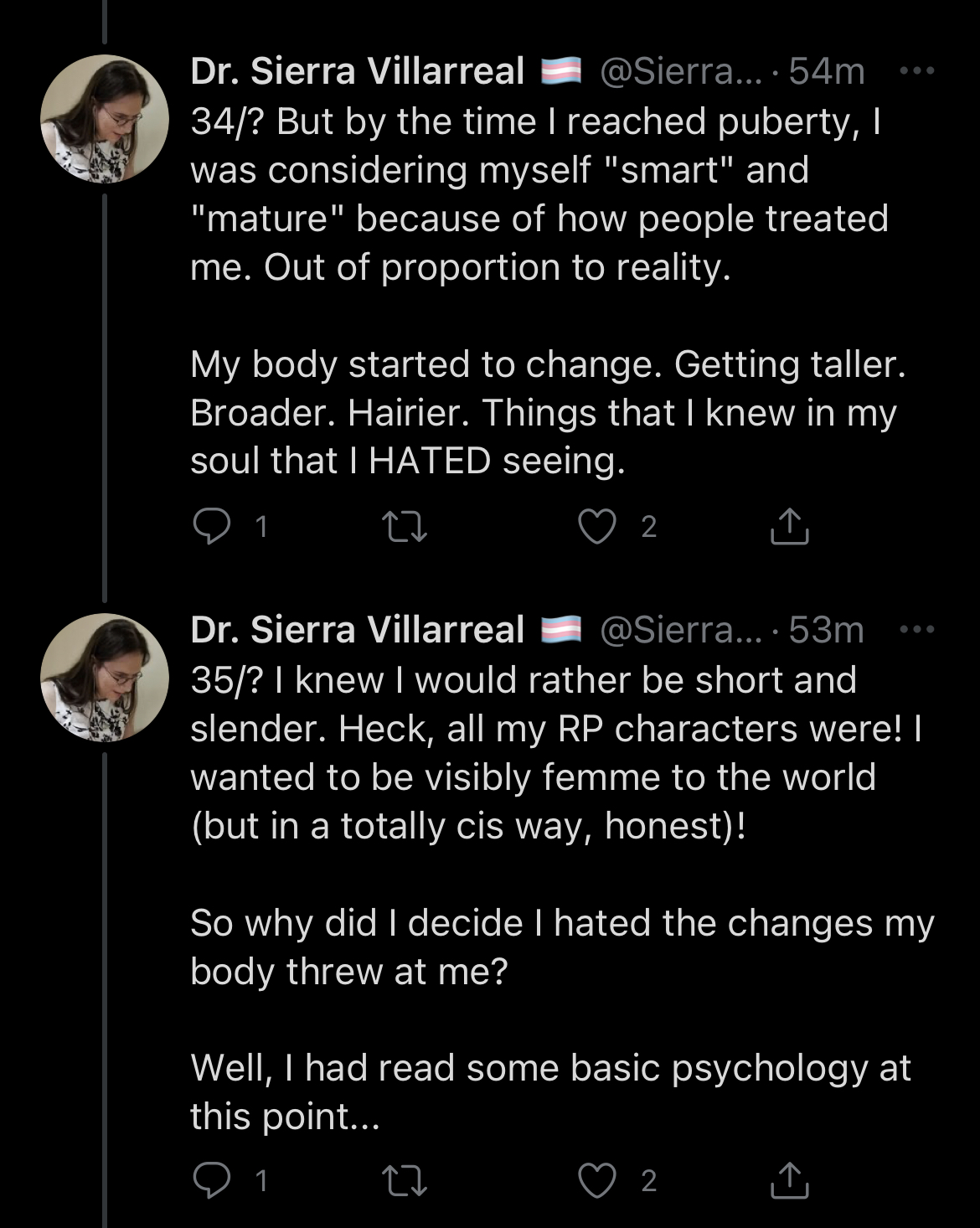Open Dr. Sierra Villarreal's name on 35/? tweet
Screen dimensions: 980x1228
pyautogui.click(x=358, y=630)
